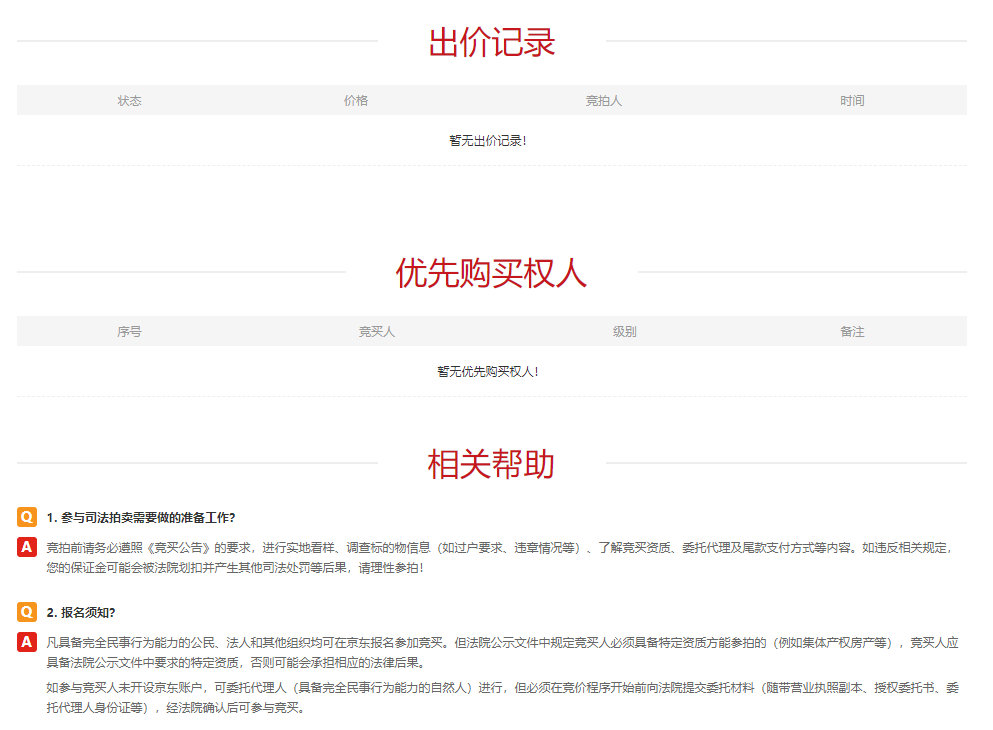Select the 相关帮助 section heading
The image size is (993, 730).
tap(491, 464)
